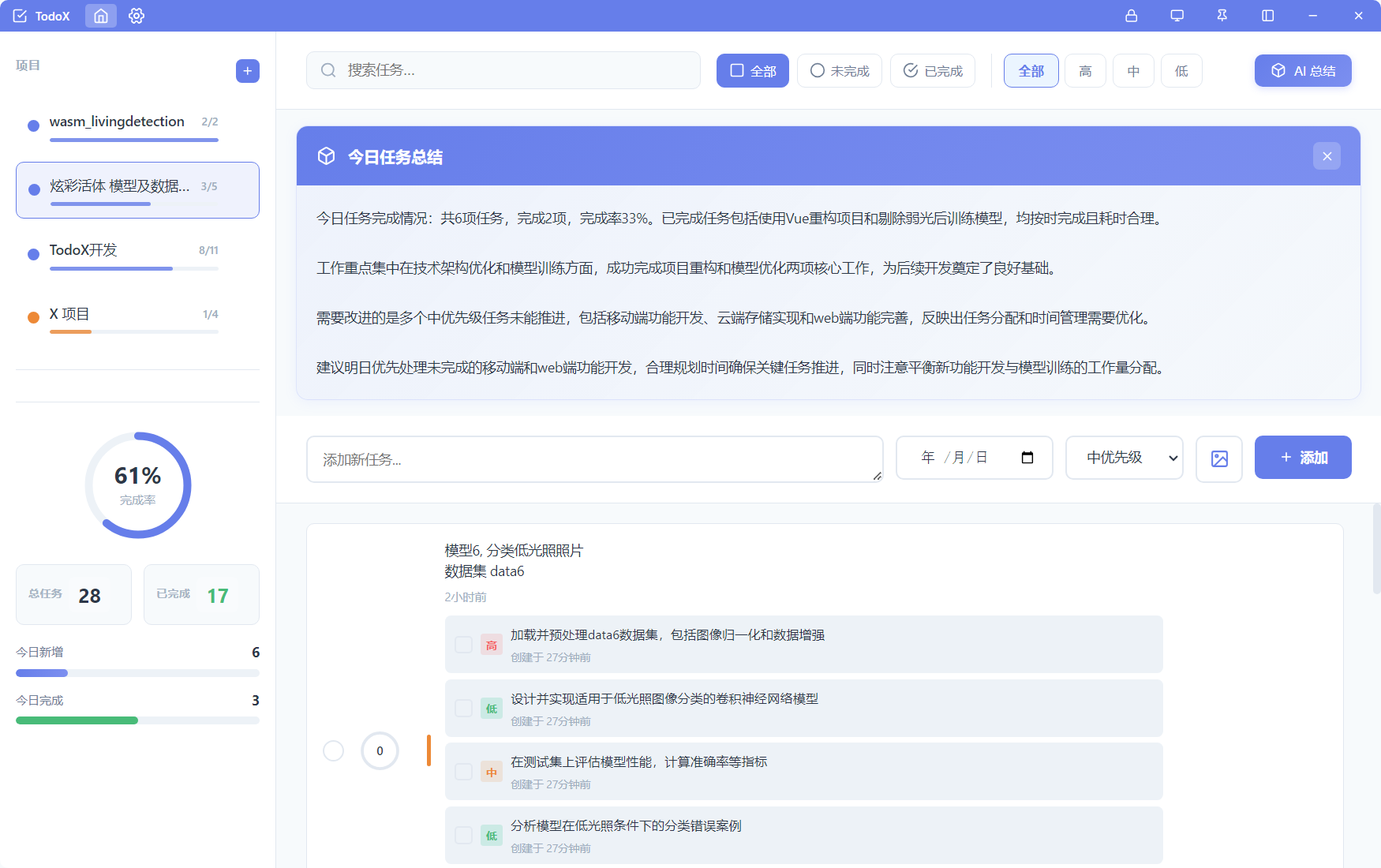Check off the data6 preprocessing task
The image size is (1381, 868).
click(463, 644)
